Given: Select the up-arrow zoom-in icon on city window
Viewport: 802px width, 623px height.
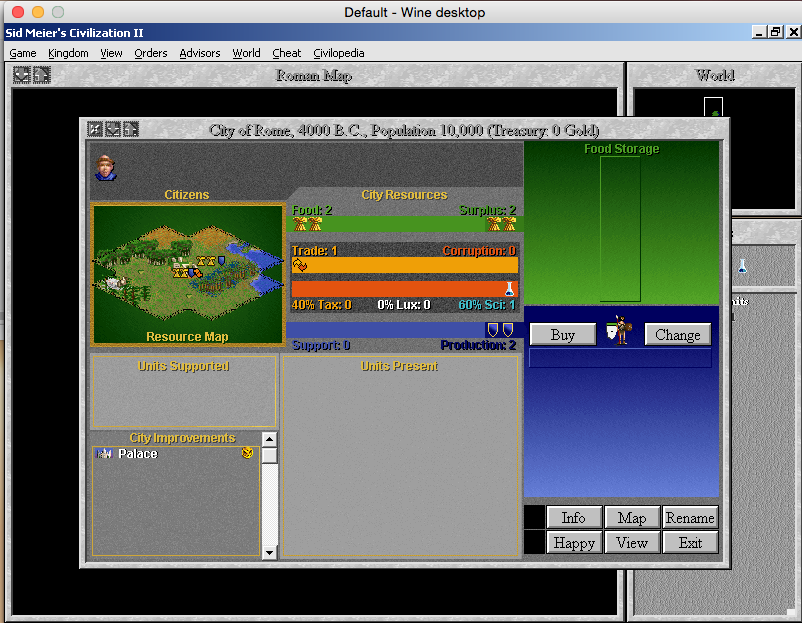Looking at the screenshot, I should 130,129.
